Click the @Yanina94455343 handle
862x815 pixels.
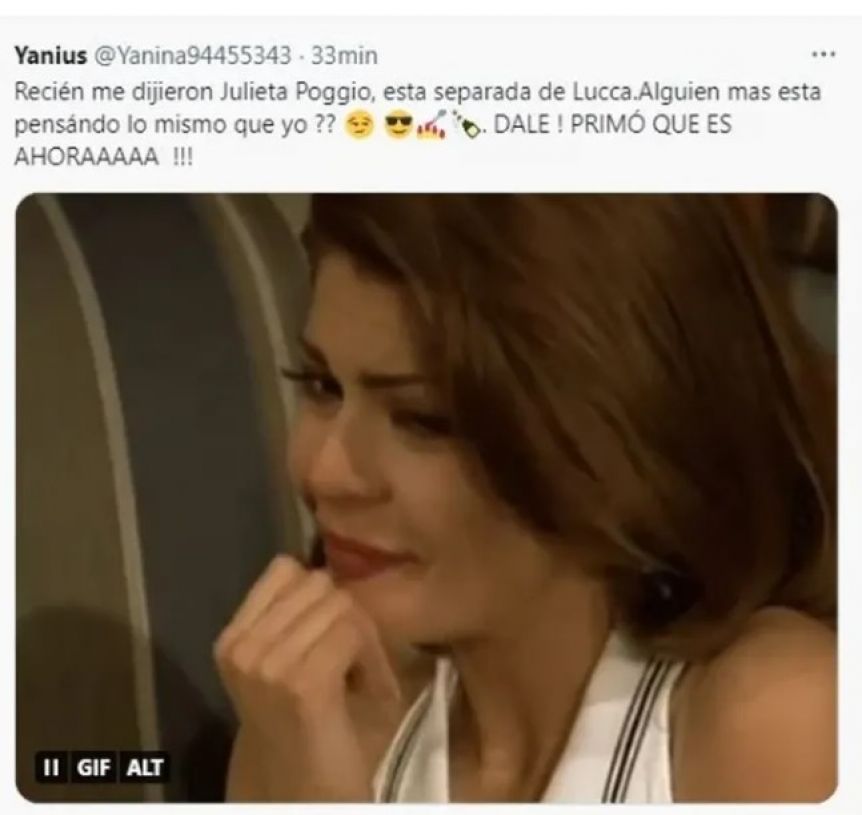click(x=193, y=56)
